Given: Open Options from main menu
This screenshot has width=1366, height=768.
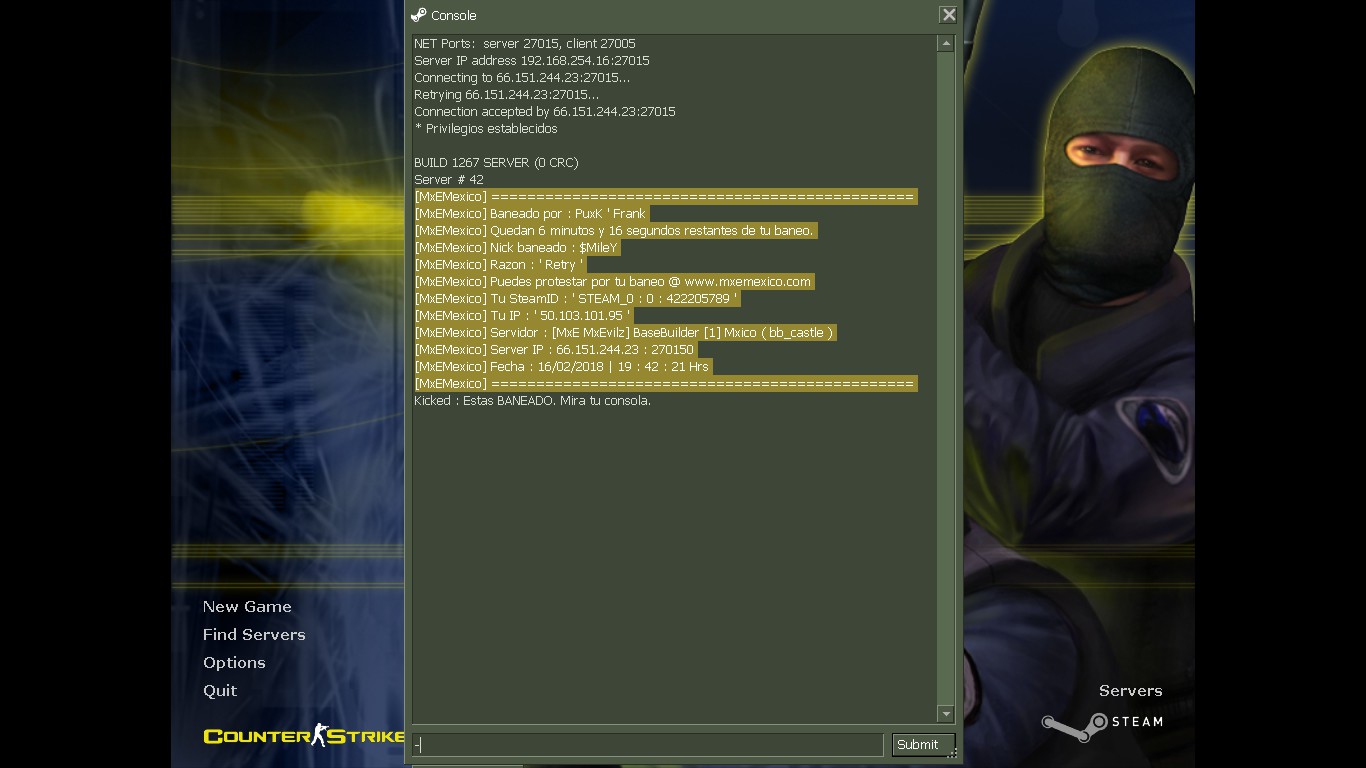Looking at the screenshot, I should (x=234, y=663).
